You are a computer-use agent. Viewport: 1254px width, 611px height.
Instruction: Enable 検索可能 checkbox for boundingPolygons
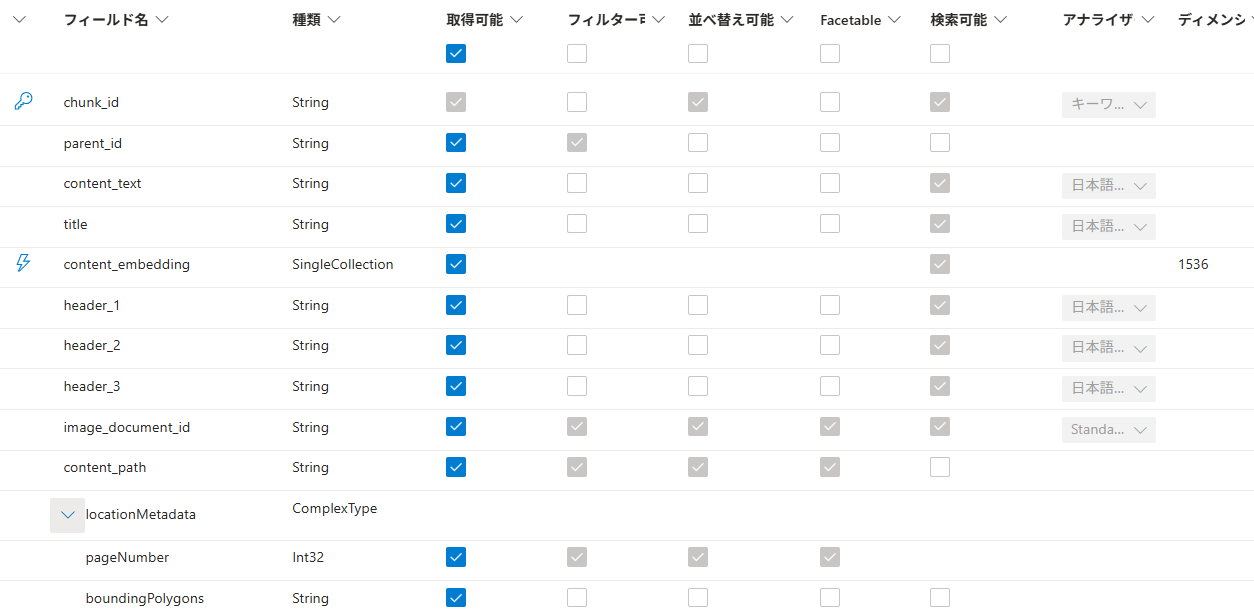(x=940, y=597)
